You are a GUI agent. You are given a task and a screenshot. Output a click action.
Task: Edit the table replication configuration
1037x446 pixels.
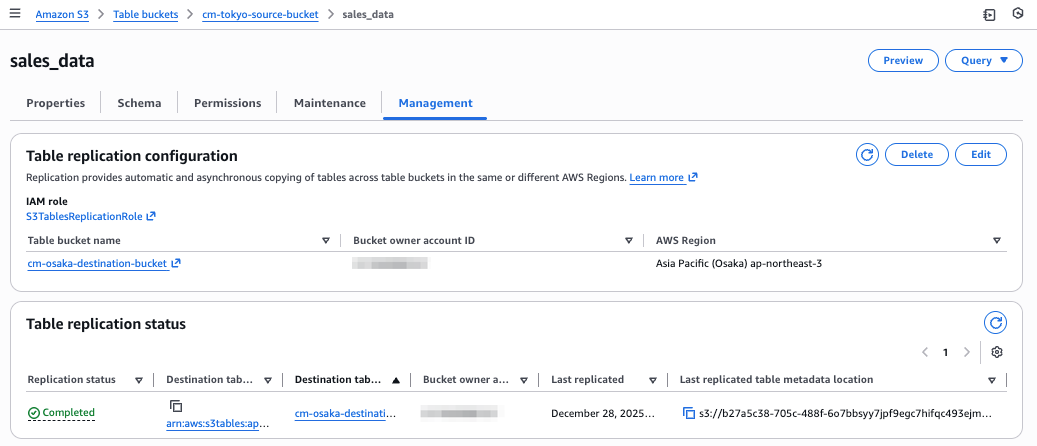(x=981, y=155)
